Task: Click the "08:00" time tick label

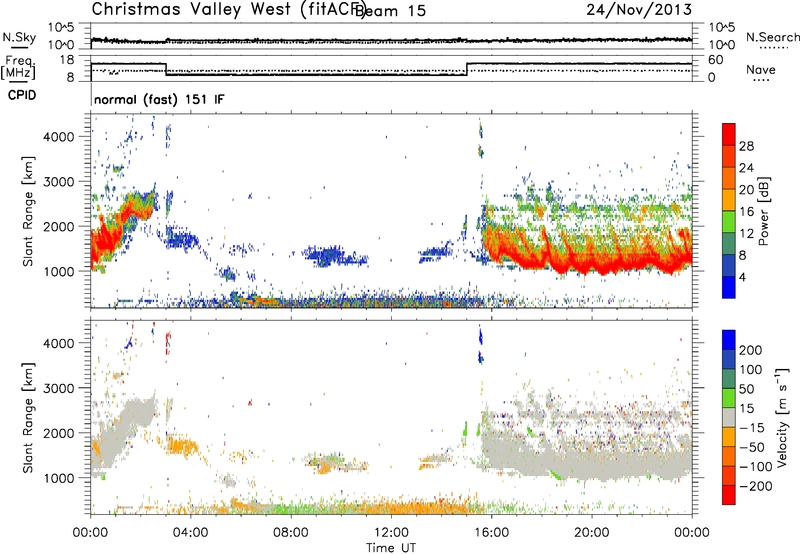Action: click(291, 533)
